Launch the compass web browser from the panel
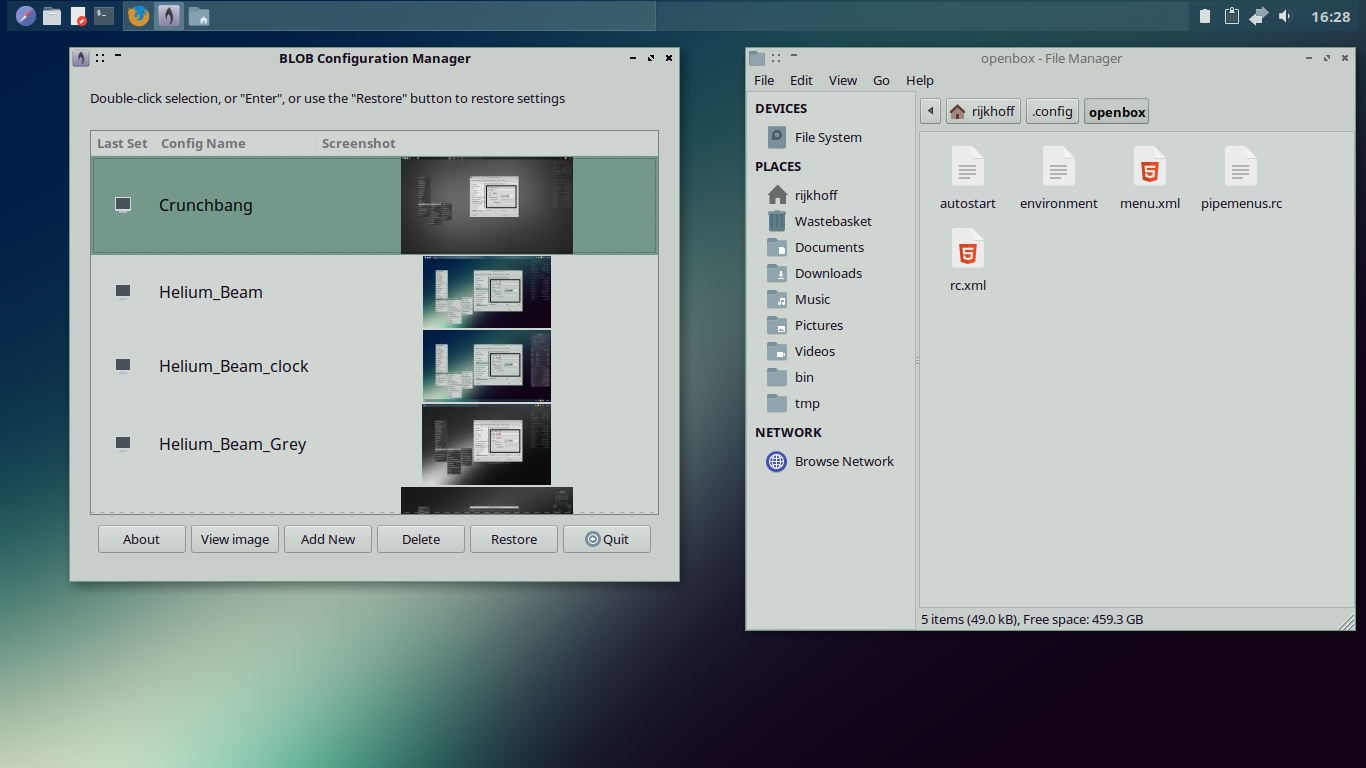This screenshot has width=1366, height=768. [25, 16]
